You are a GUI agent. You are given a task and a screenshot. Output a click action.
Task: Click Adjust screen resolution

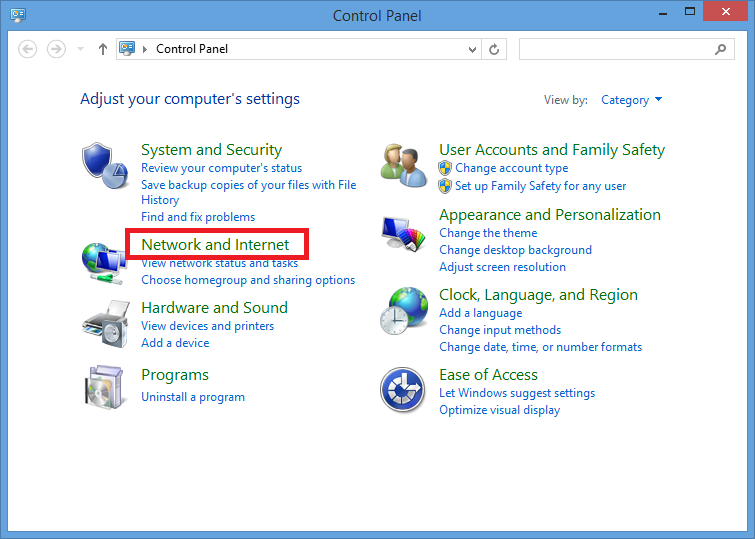pos(502,267)
